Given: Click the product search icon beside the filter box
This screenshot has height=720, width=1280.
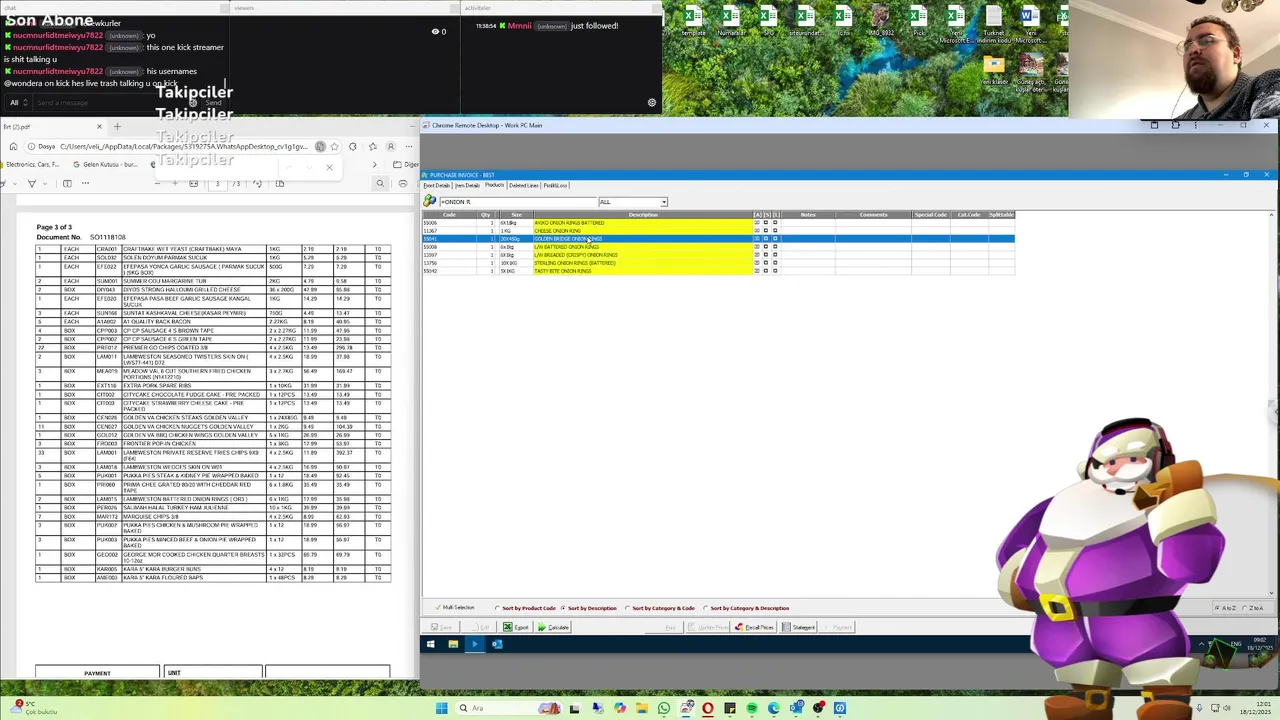Looking at the screenshot, I should 430,201.
